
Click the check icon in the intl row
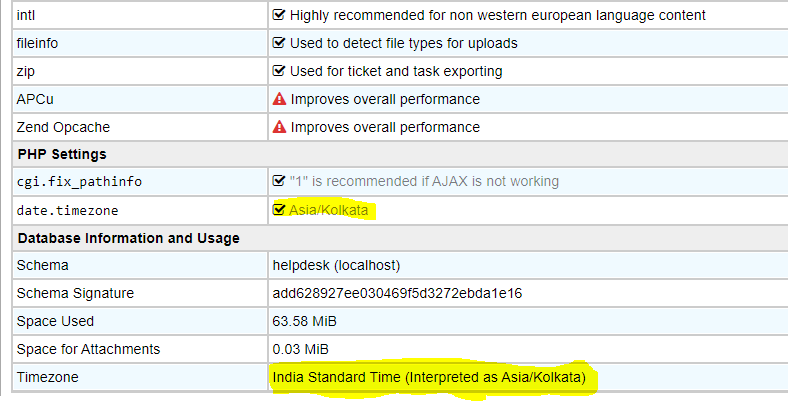click(279, 15)
